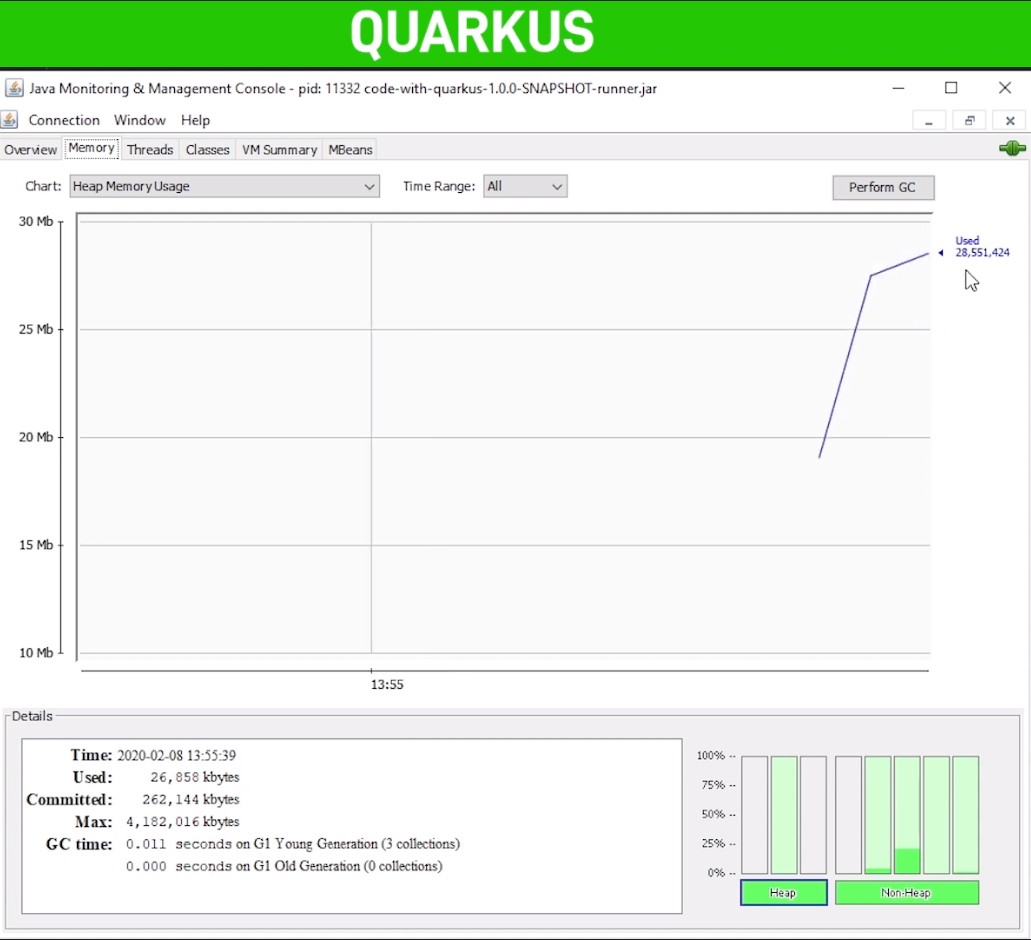Select the third Heap memory pool bar
Screen dimensions: 1031x940
tap(813, 814)
